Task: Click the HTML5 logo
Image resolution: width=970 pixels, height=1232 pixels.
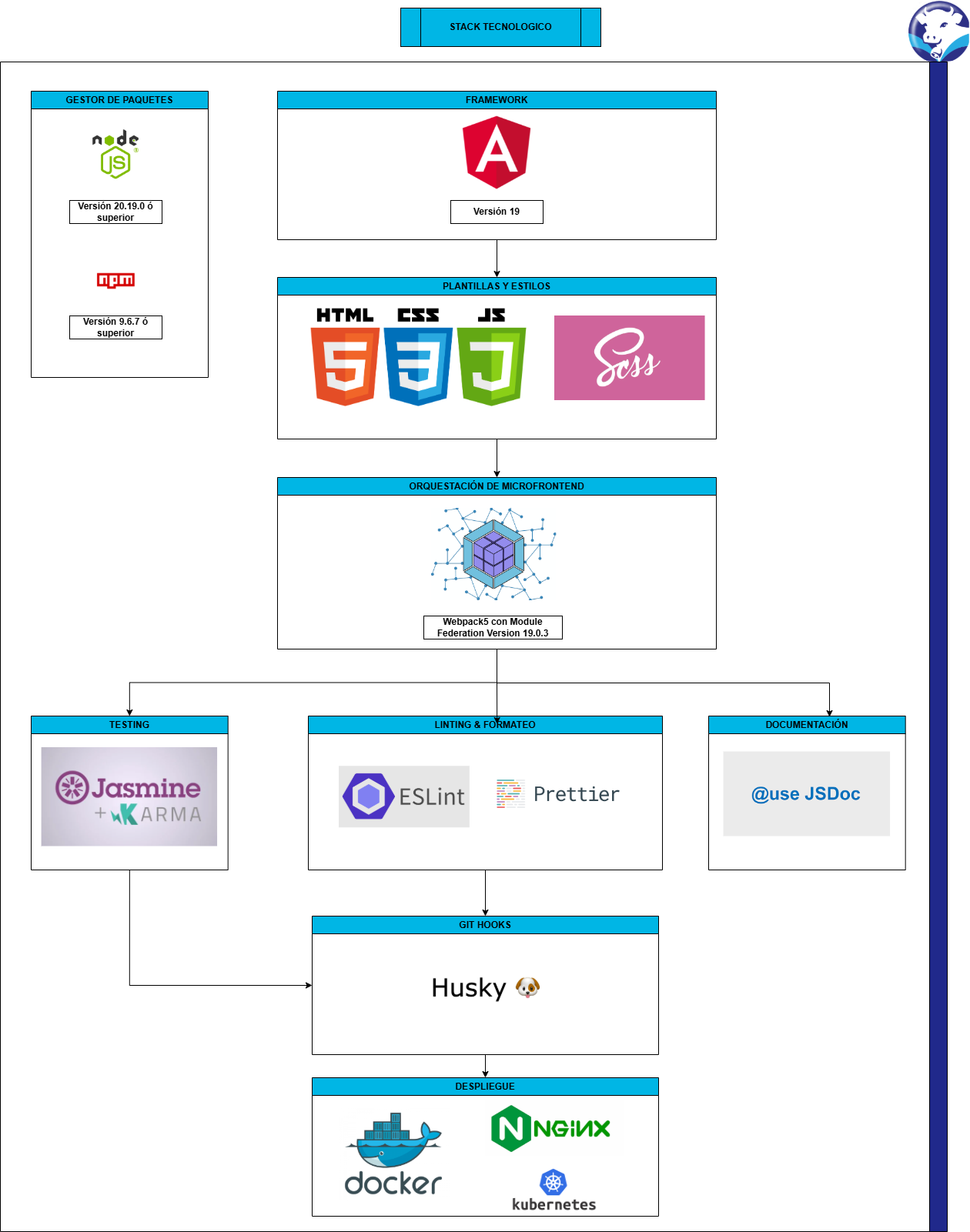Action: point(345,356)
